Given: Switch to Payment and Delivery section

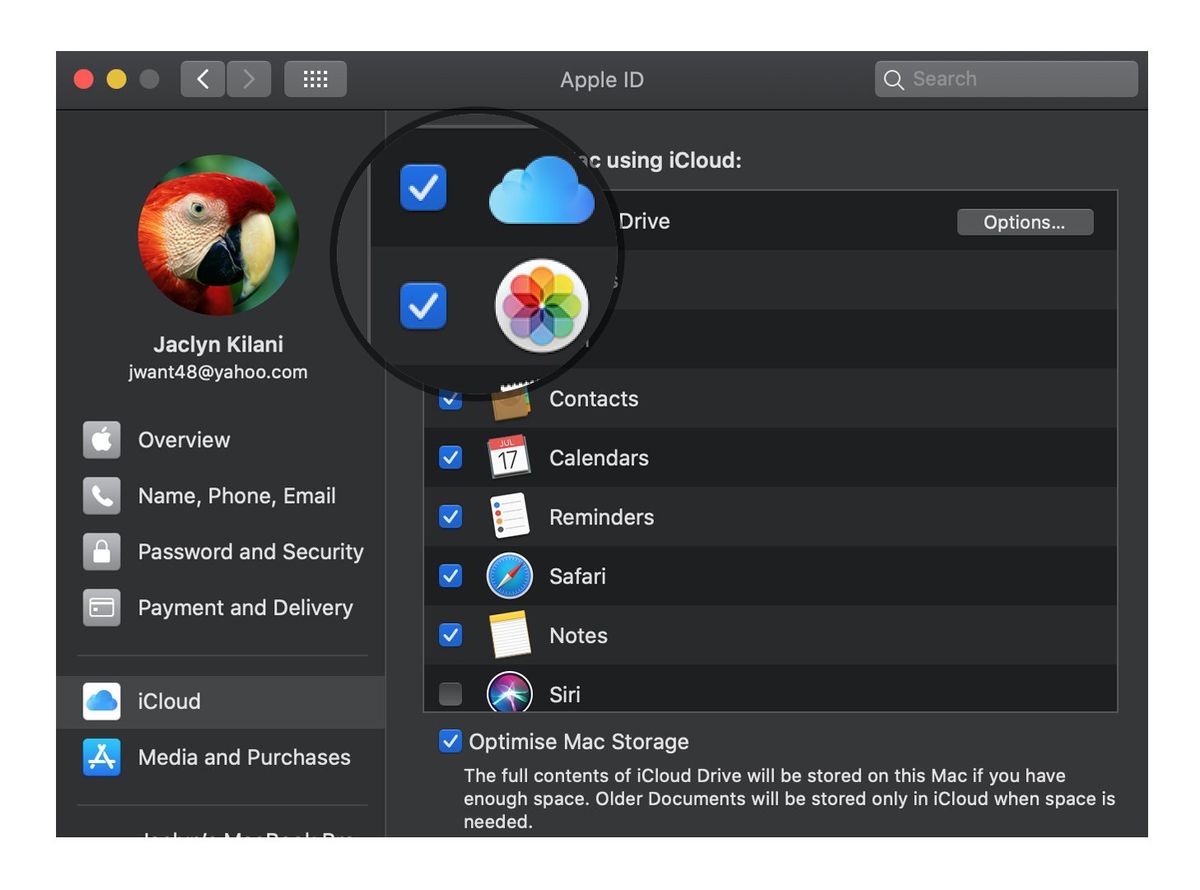Looking at the screenshot, I should click(x=245, y=607).
